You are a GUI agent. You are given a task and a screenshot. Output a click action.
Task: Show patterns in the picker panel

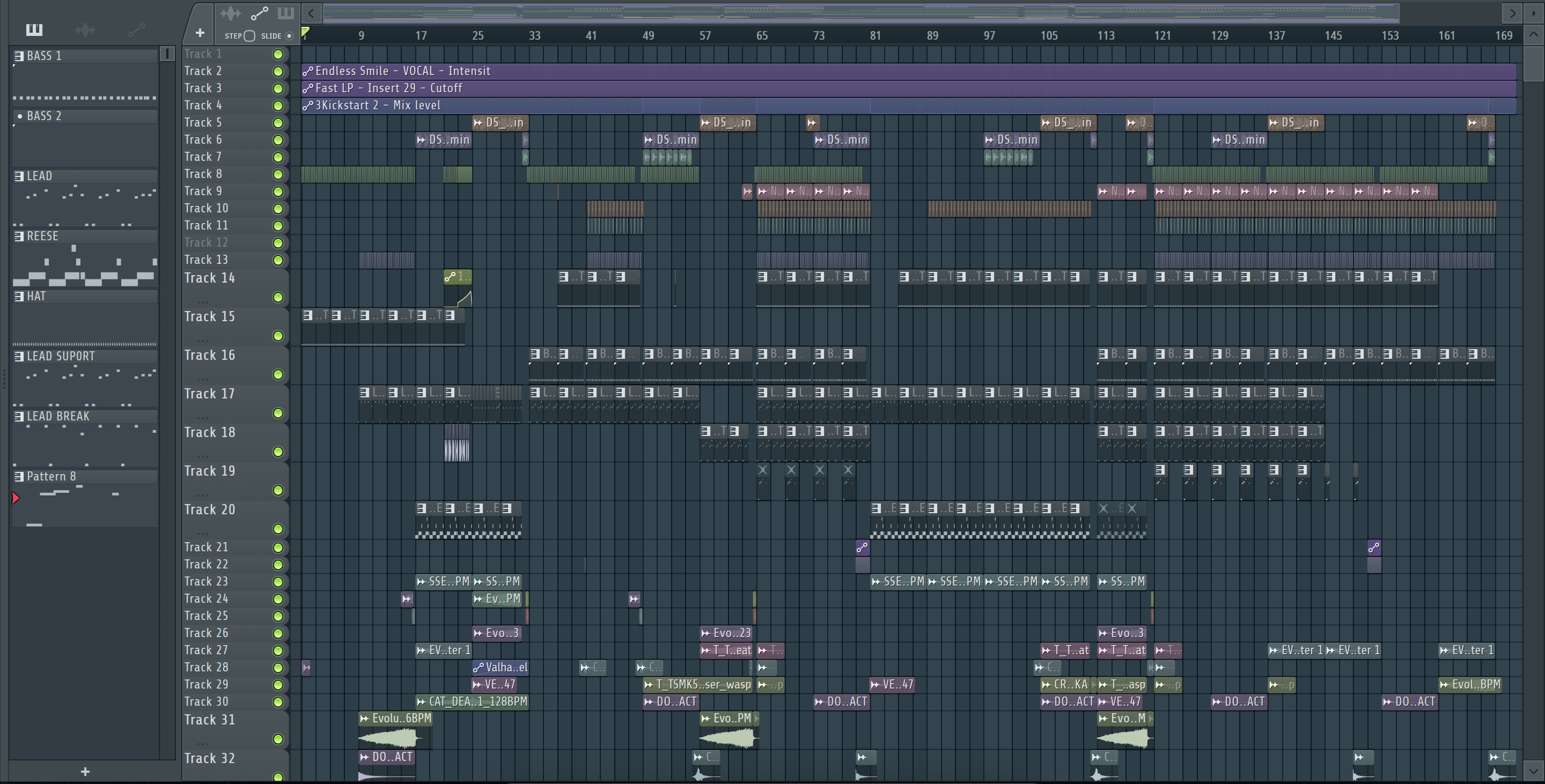coord(34,29)
